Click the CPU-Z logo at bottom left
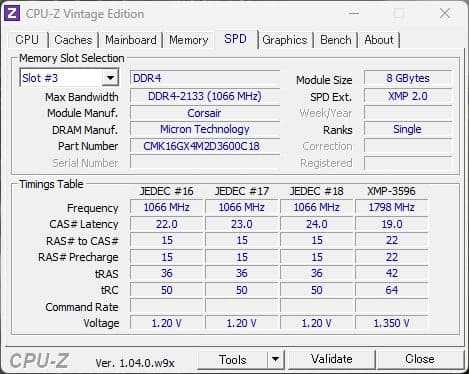Viewport: 469px width, 374px height. tap(39, 361)
